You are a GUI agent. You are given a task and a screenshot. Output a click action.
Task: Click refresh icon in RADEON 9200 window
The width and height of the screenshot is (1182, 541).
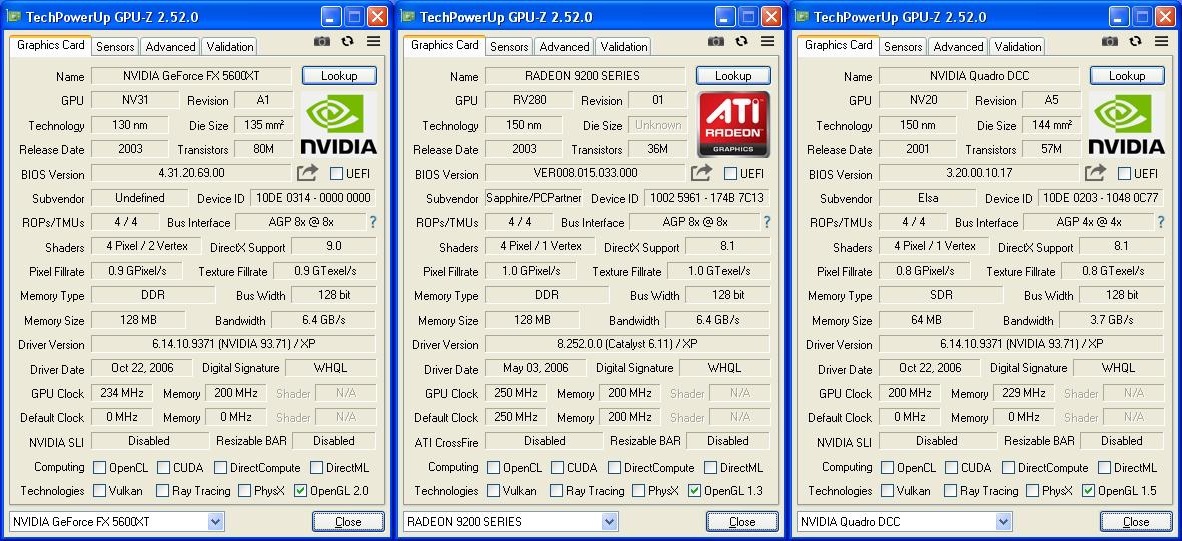pyautogui.click(x=742, y=41)
